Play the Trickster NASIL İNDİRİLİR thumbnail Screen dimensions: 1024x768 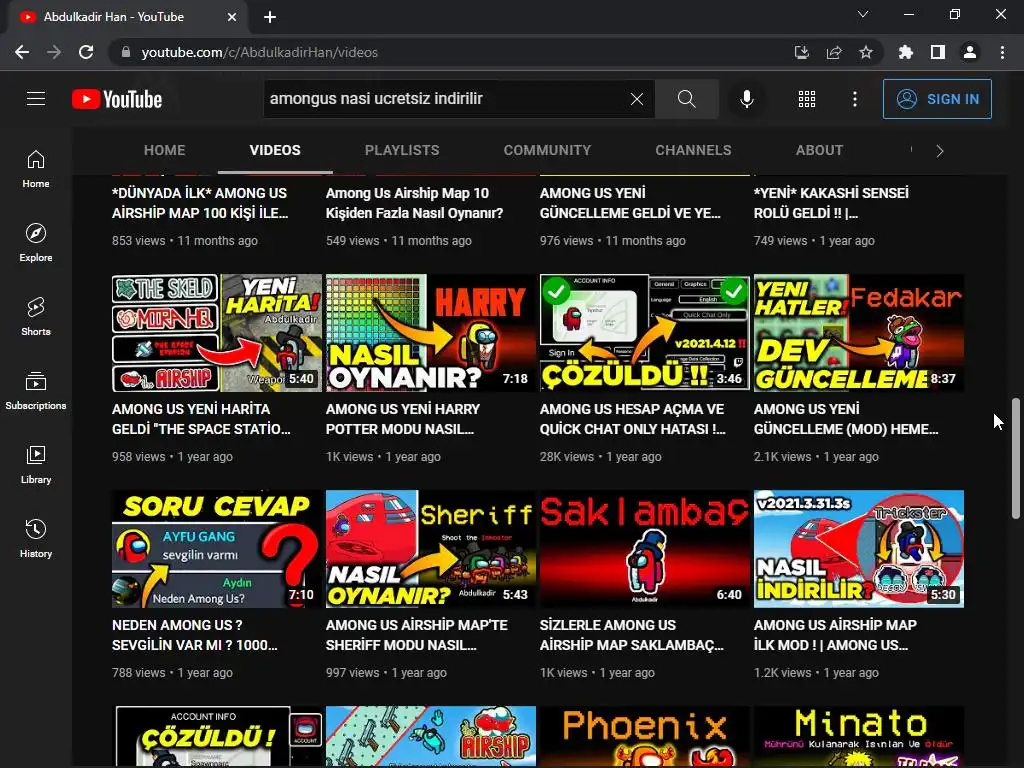859,549
